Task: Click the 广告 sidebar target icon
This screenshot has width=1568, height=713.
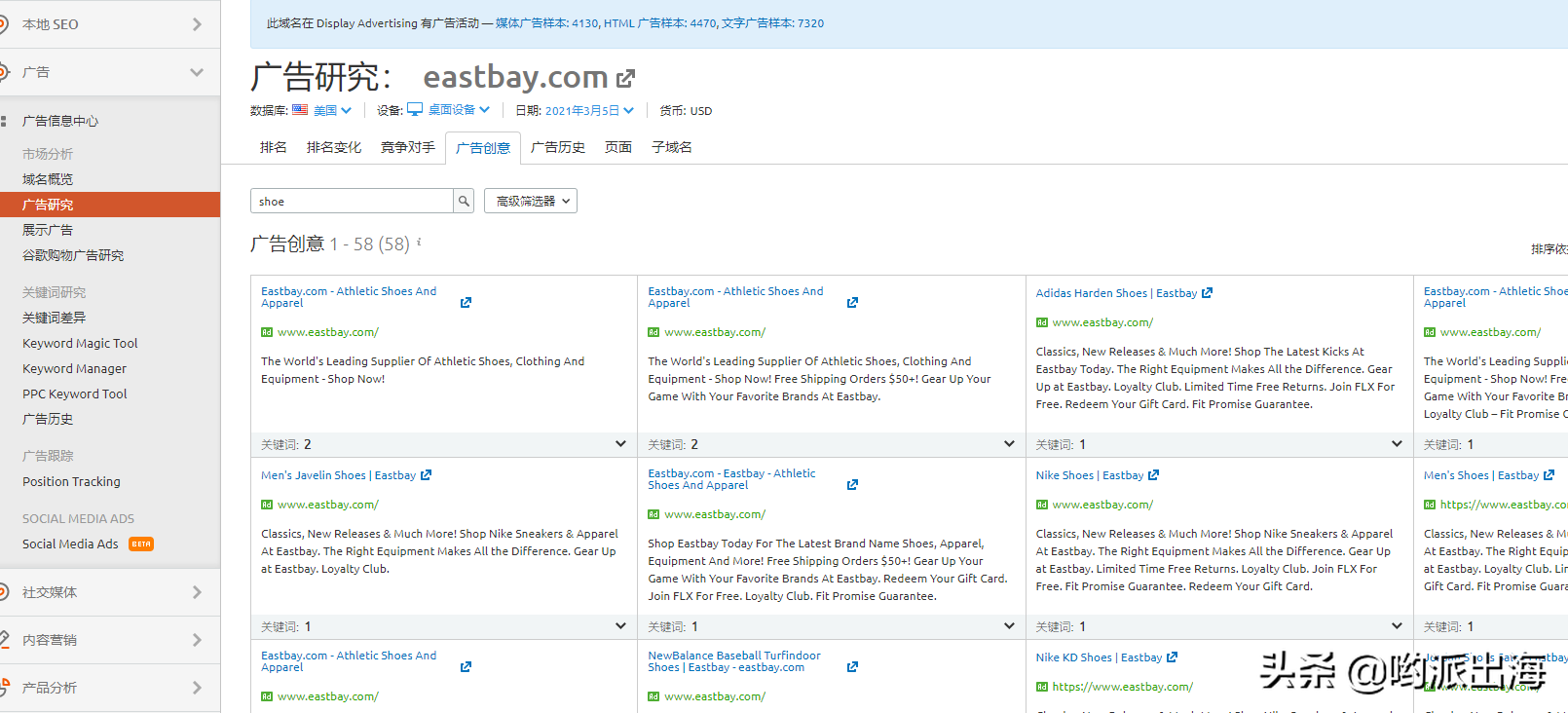Action: [x=3, y=72]
